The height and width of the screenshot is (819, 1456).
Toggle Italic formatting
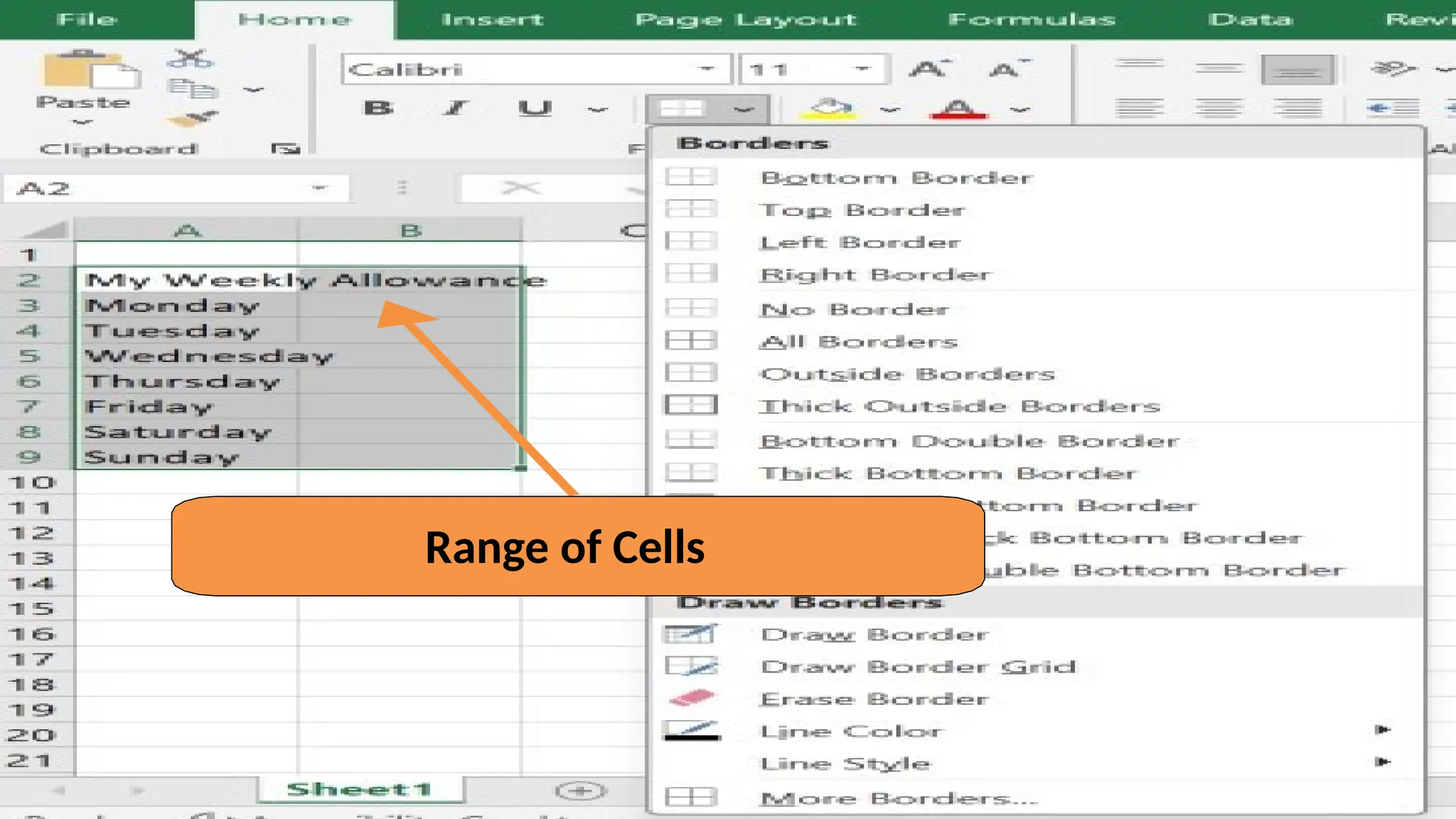pos(455,108)
